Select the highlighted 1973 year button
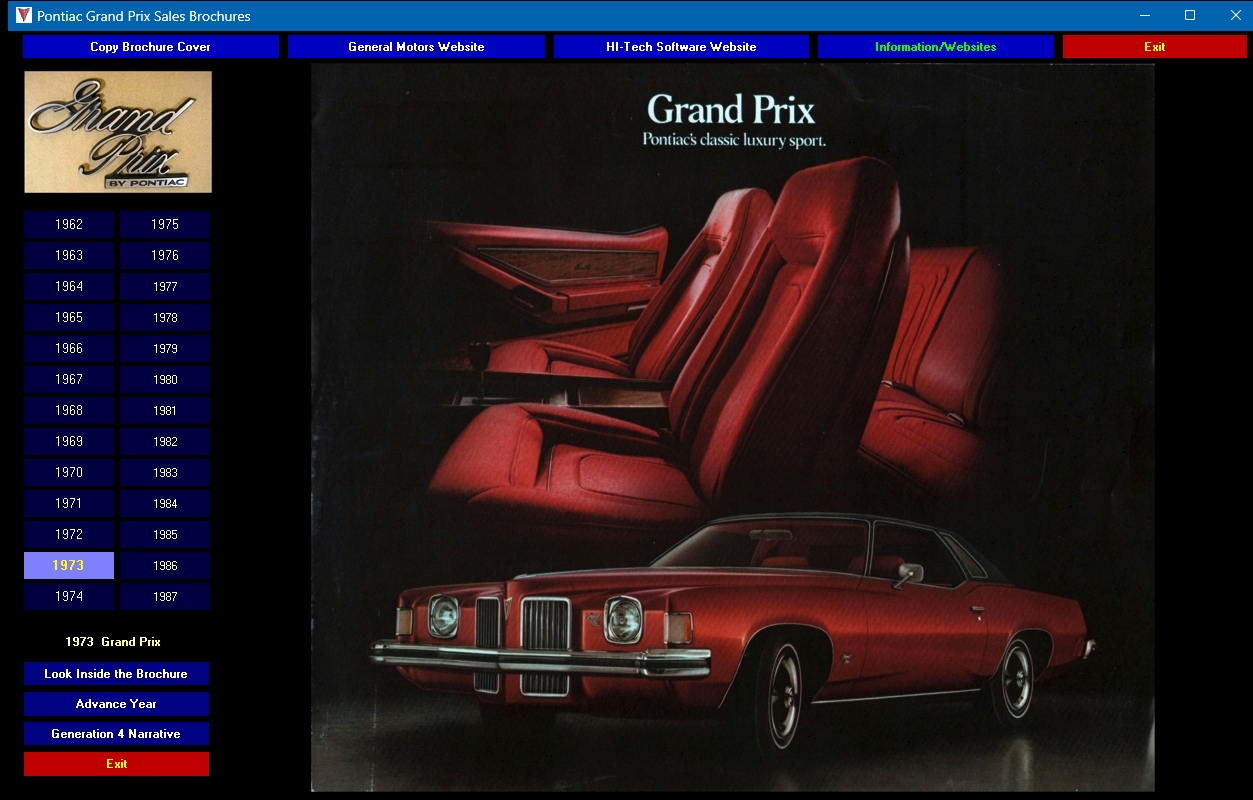The image size is (1253, 800). (69, 566)
